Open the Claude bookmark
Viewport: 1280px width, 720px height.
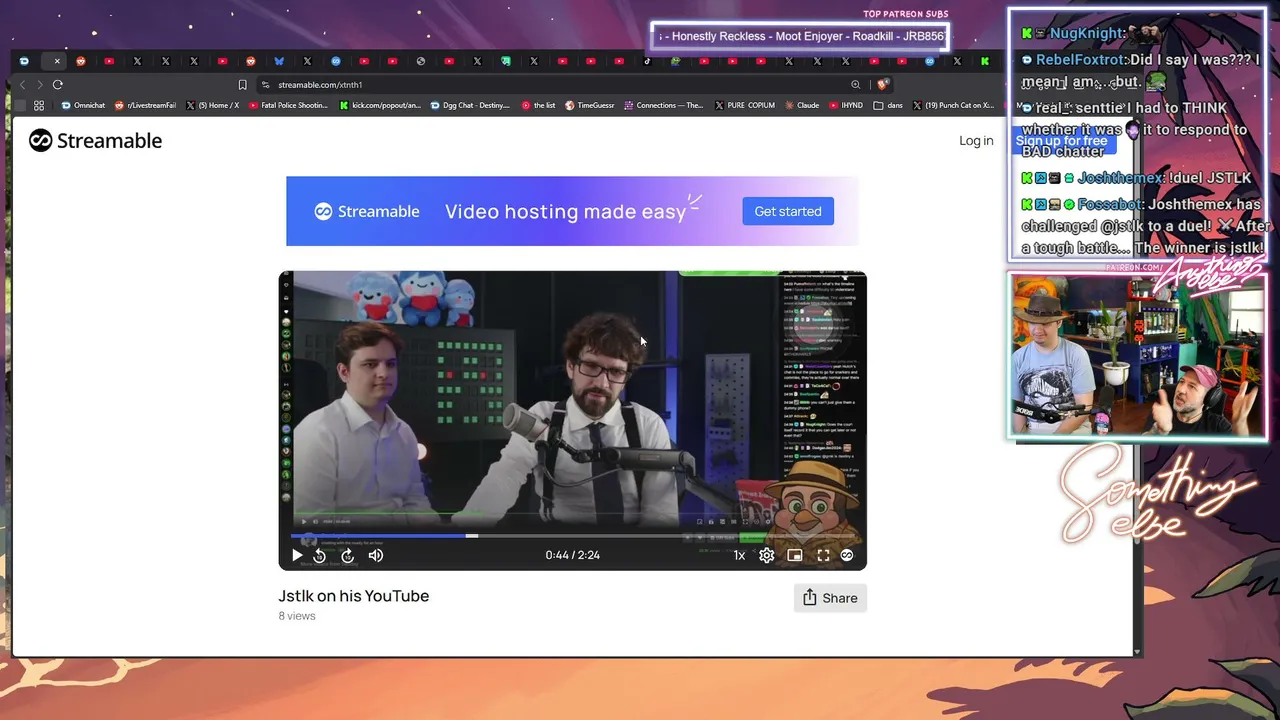tap(802, 105)
